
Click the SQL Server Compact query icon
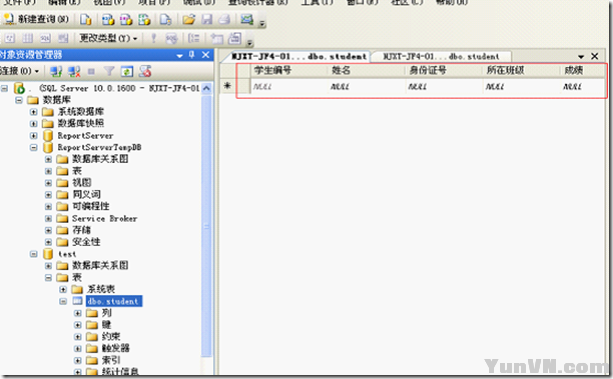tap(166, 19)
